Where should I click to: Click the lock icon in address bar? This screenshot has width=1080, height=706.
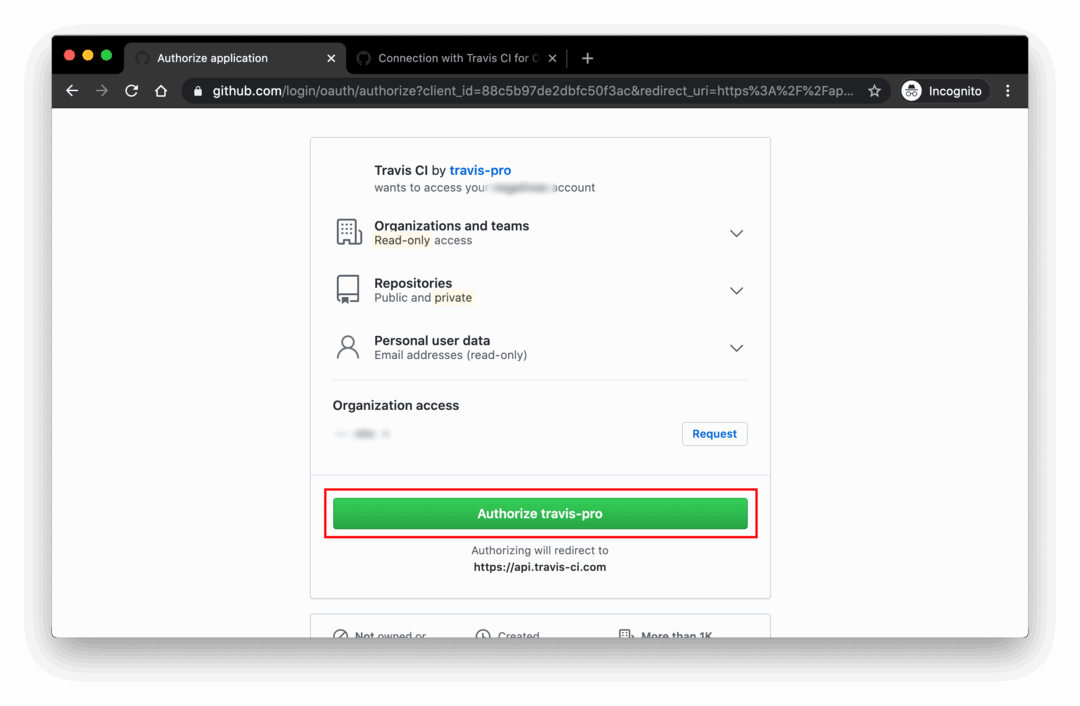198,91
